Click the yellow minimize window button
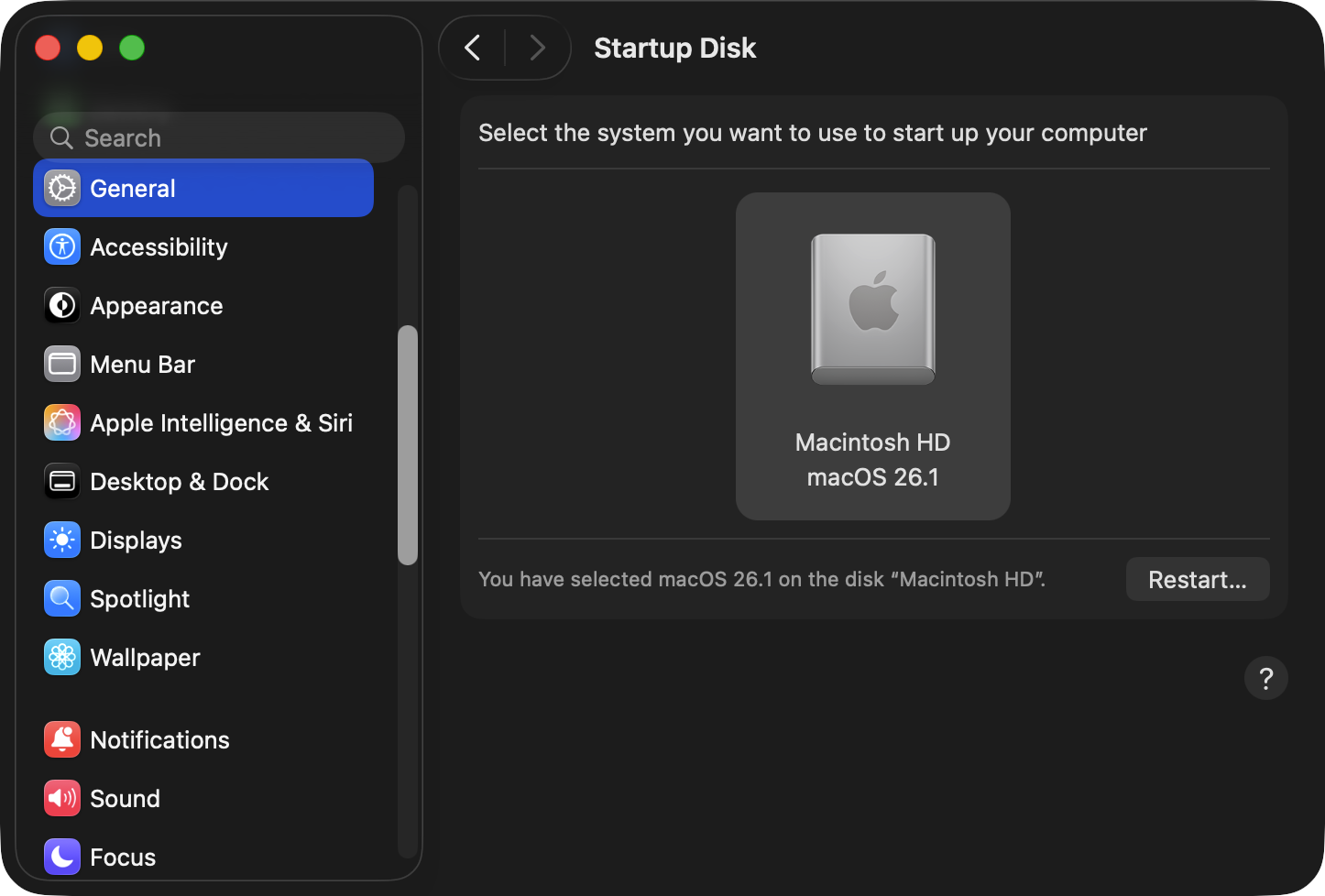The width and height of the screenshot is (1325, 896). (90, 48)
